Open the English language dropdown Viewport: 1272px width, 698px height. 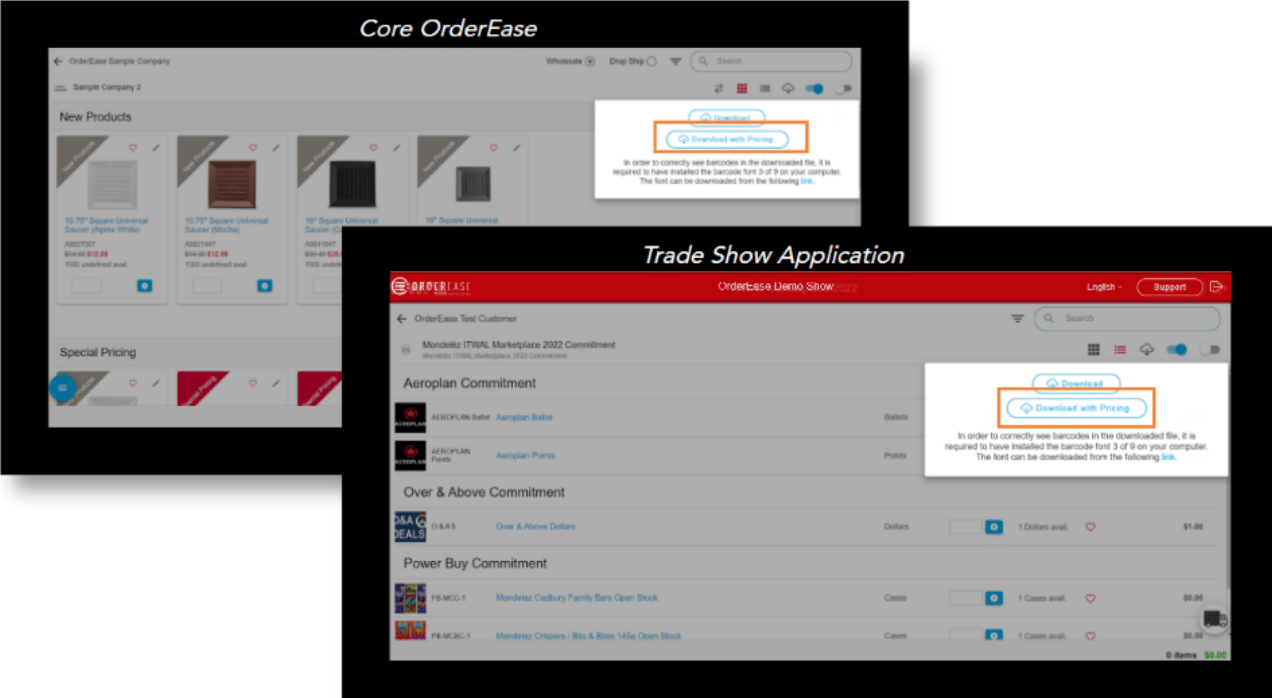(1103, 286)
